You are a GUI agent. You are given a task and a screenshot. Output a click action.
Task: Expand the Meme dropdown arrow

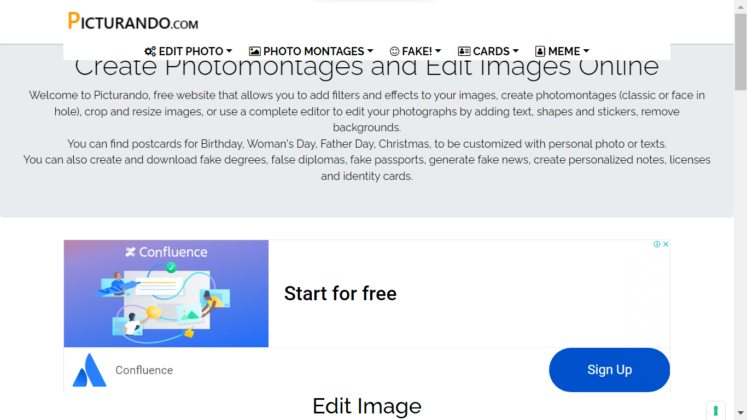click(x=586, y=52)
